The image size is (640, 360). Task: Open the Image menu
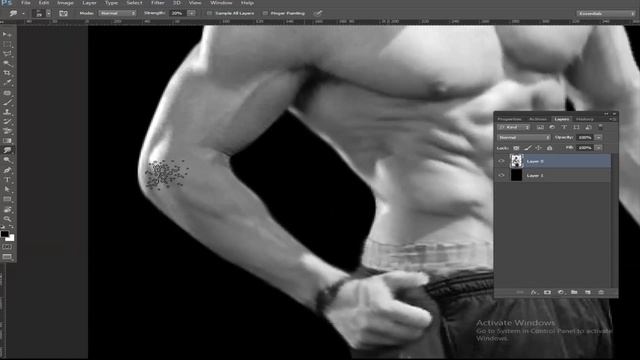pos(65,3)
